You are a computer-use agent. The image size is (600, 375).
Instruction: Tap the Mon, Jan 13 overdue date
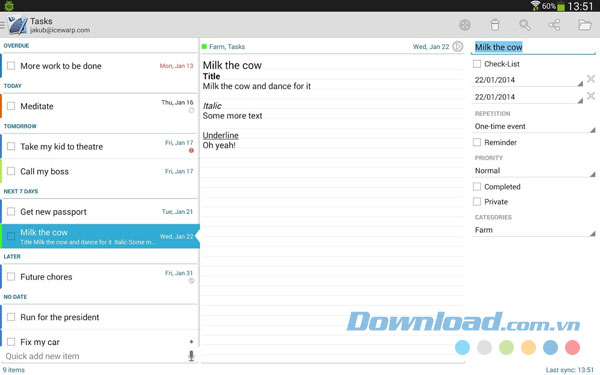coord(176,66)
